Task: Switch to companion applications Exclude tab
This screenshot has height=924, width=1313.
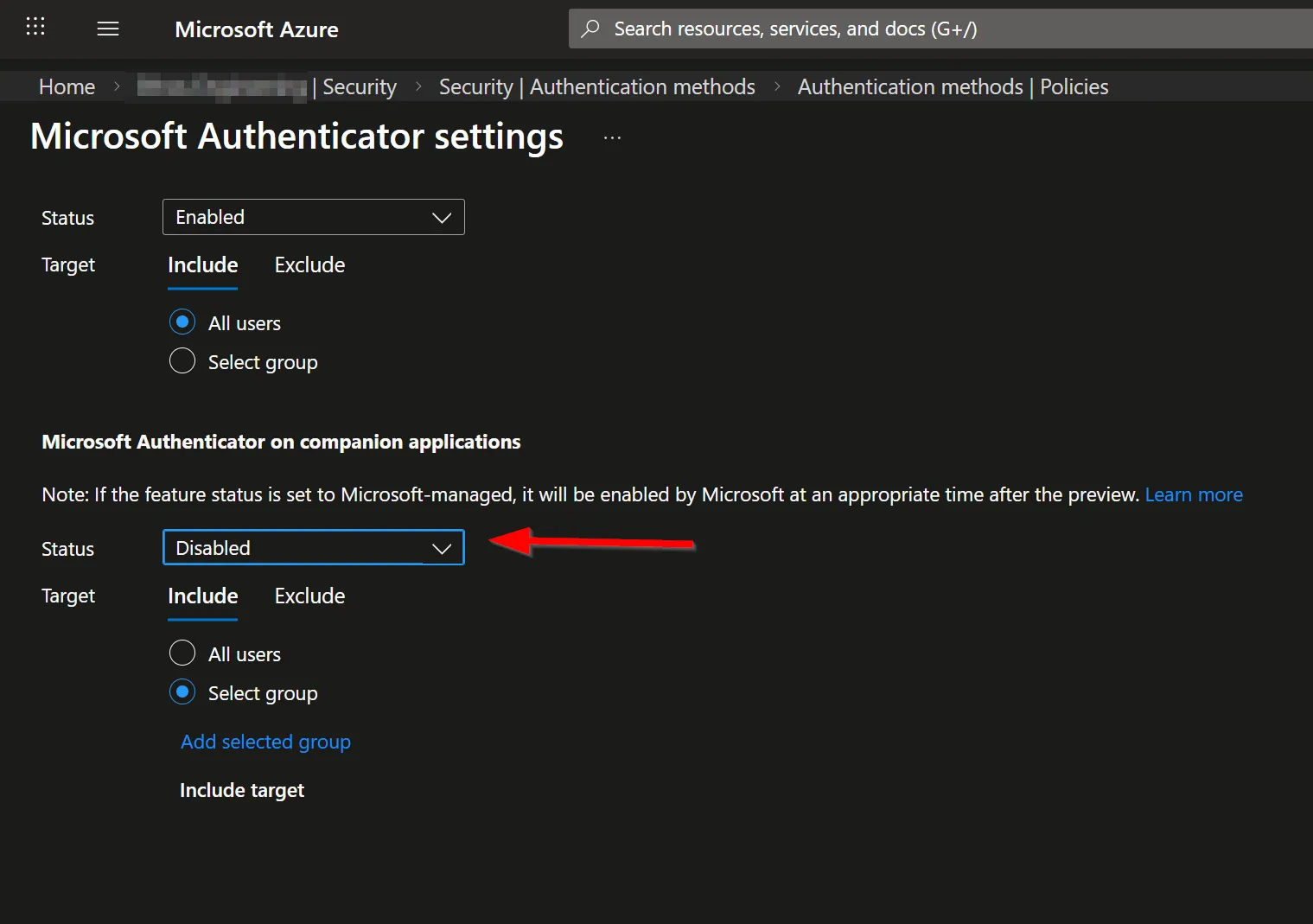Action: (x=309, y=596)
